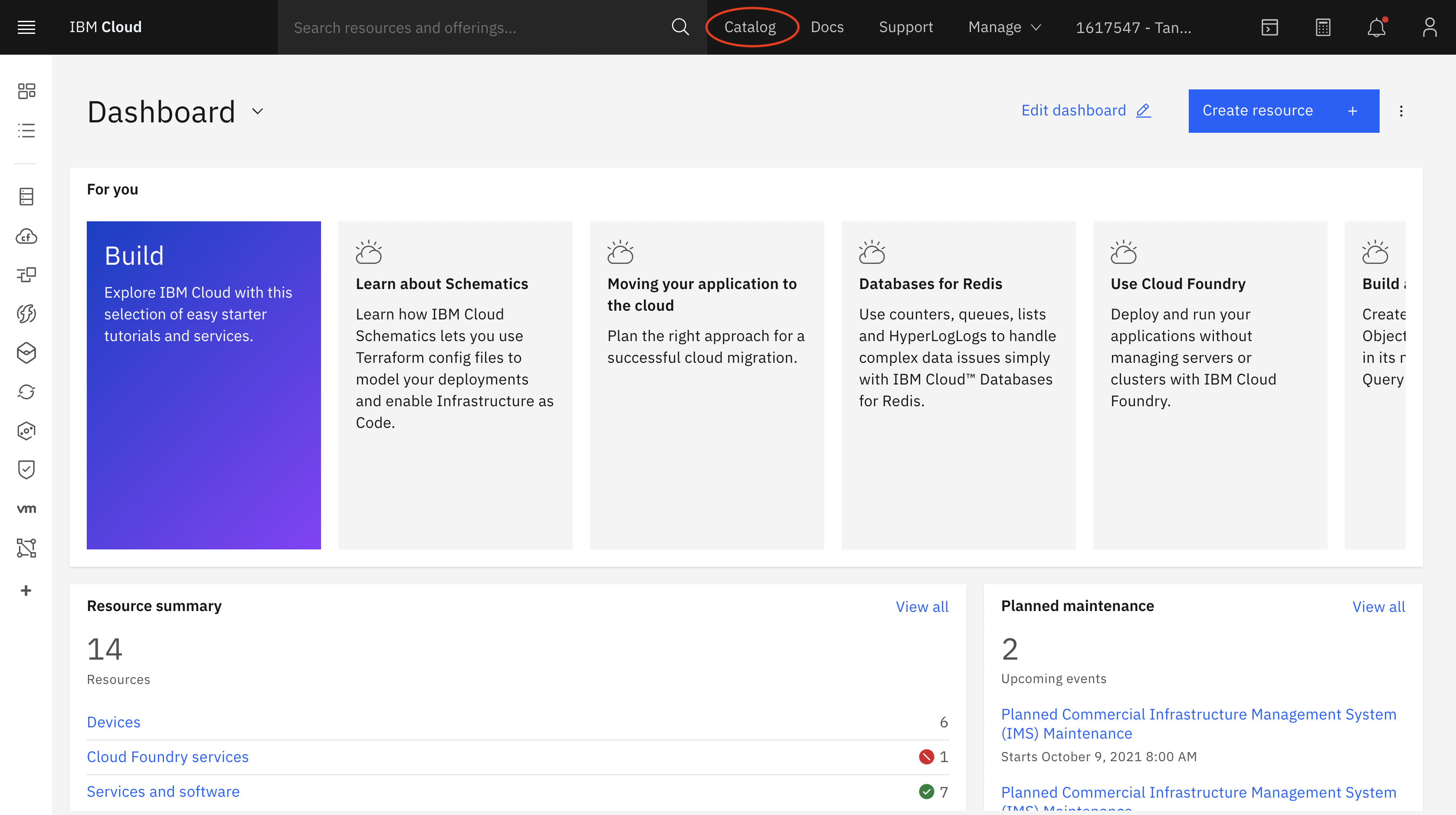Open the cost estimator calculator icon
The width and height of the screenshot is (1456, 815).
point(1323,27)
